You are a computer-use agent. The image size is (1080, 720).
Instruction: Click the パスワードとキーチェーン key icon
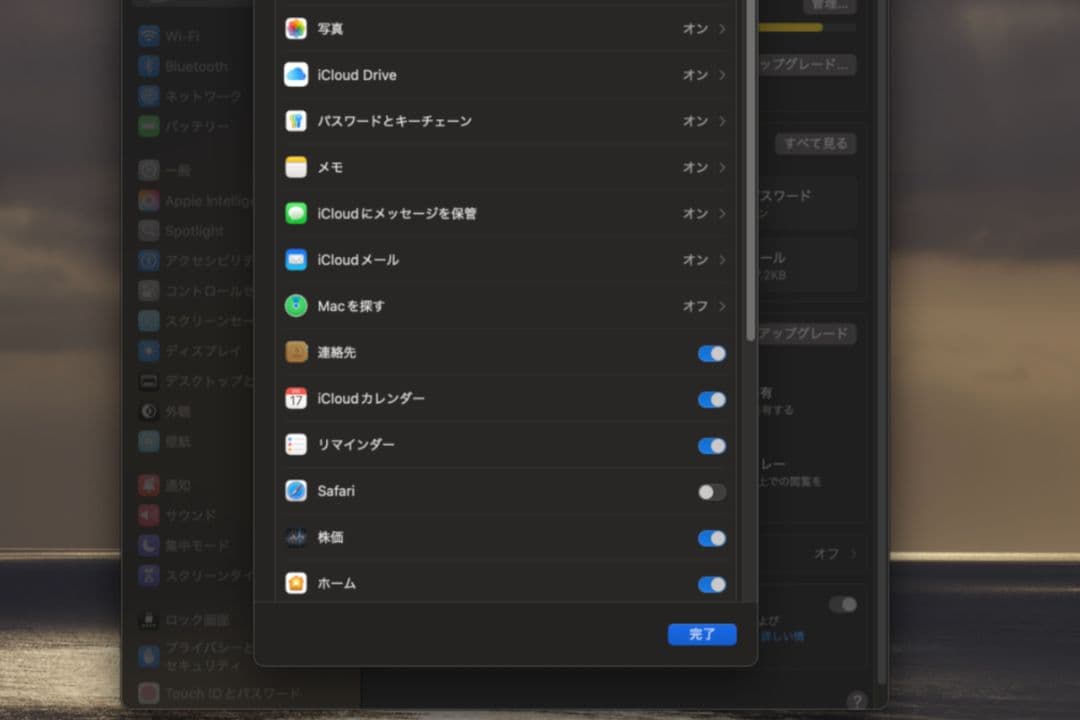click(296, 121)
